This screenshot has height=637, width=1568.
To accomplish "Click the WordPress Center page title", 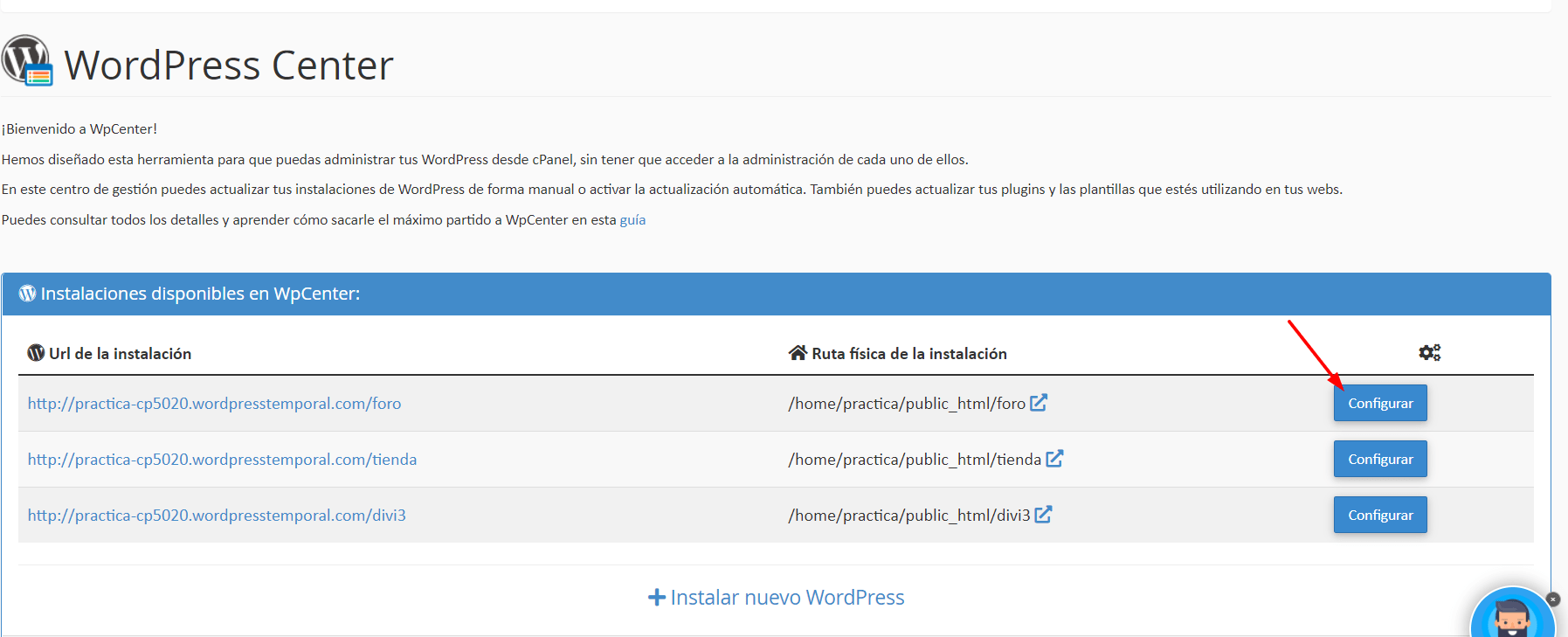I will point(229,65).
